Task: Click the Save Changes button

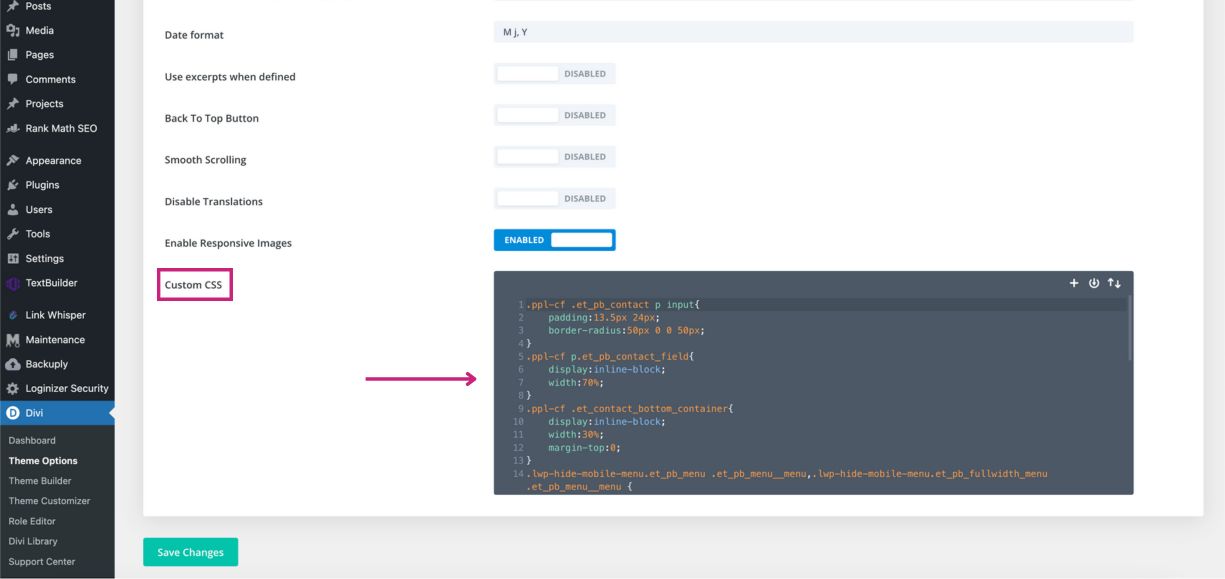Action: pos(190,552)
